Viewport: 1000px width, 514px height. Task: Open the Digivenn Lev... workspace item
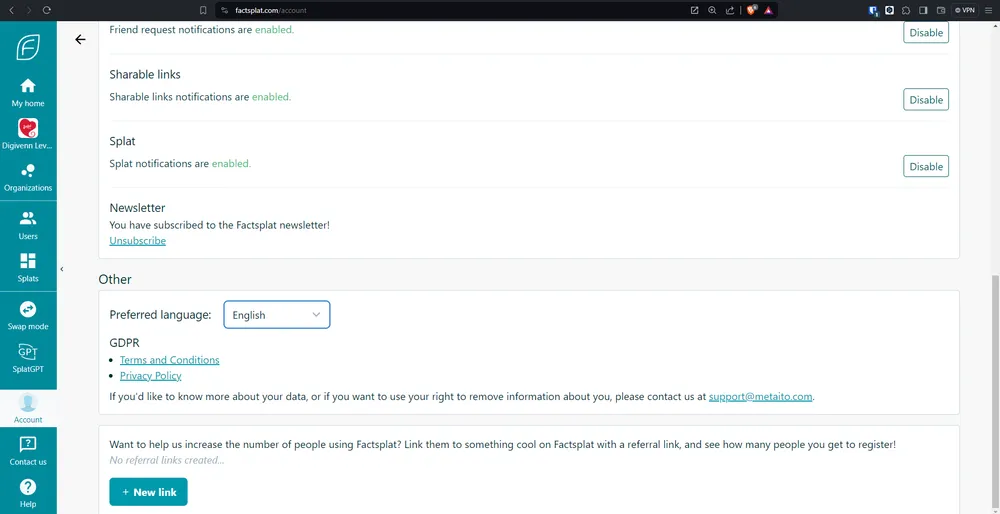click(28, 134)
